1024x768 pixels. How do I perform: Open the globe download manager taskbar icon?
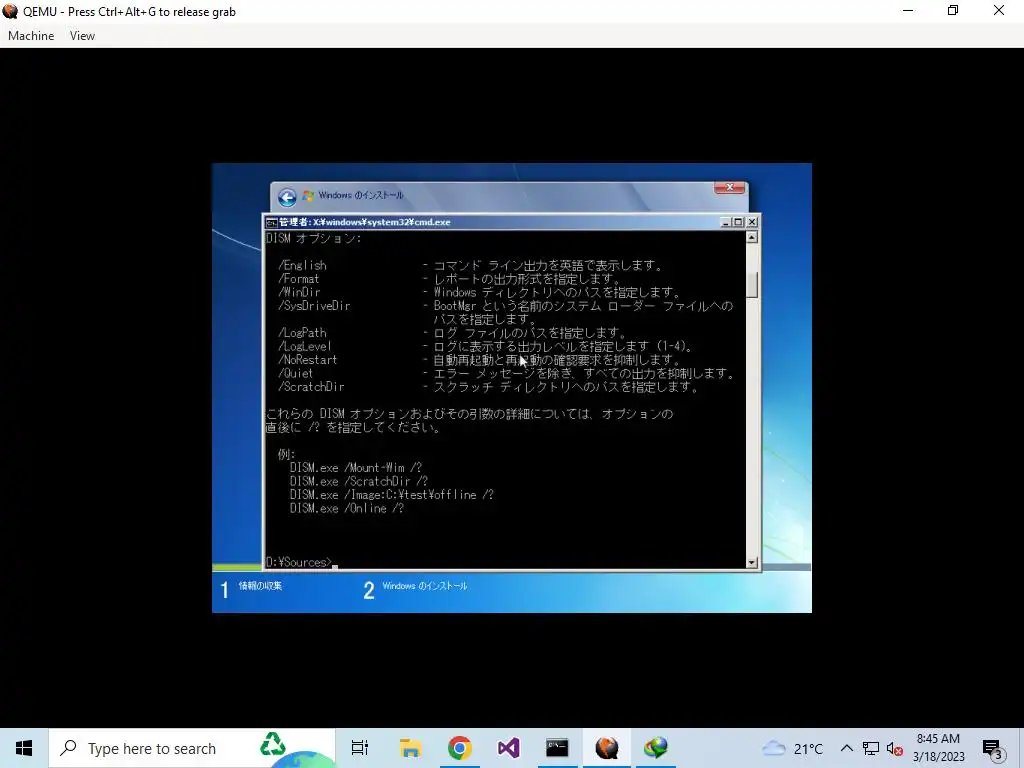click(x=656, y=748)
